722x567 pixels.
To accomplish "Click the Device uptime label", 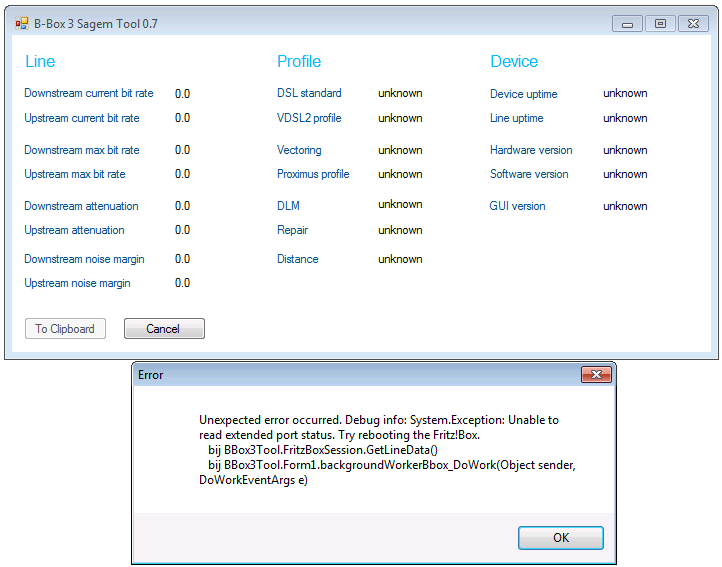I will [524, 94].
